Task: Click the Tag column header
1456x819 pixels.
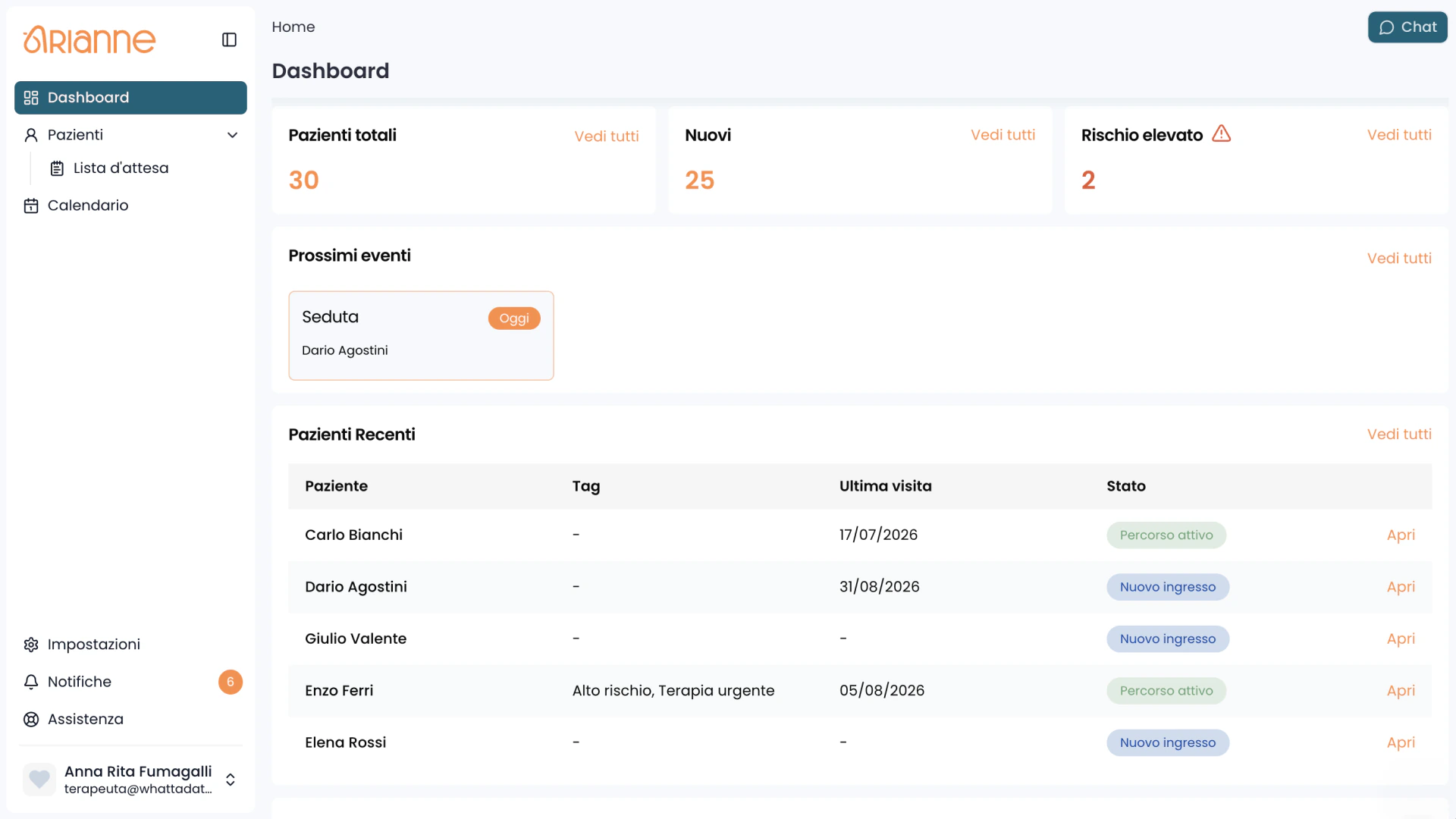Action: click(585, 487)
